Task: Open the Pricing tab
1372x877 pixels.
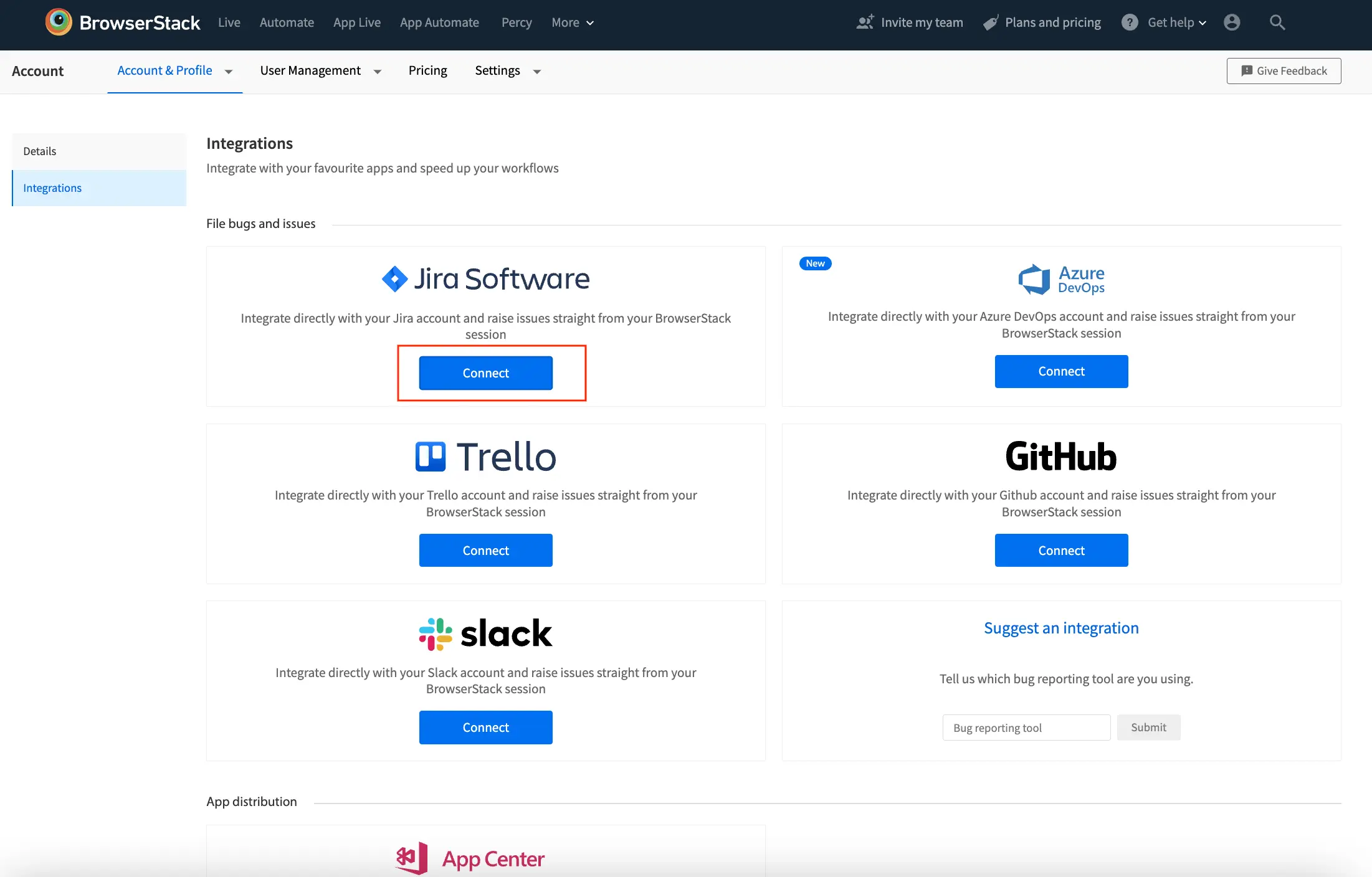Action: tap(427, 70)
